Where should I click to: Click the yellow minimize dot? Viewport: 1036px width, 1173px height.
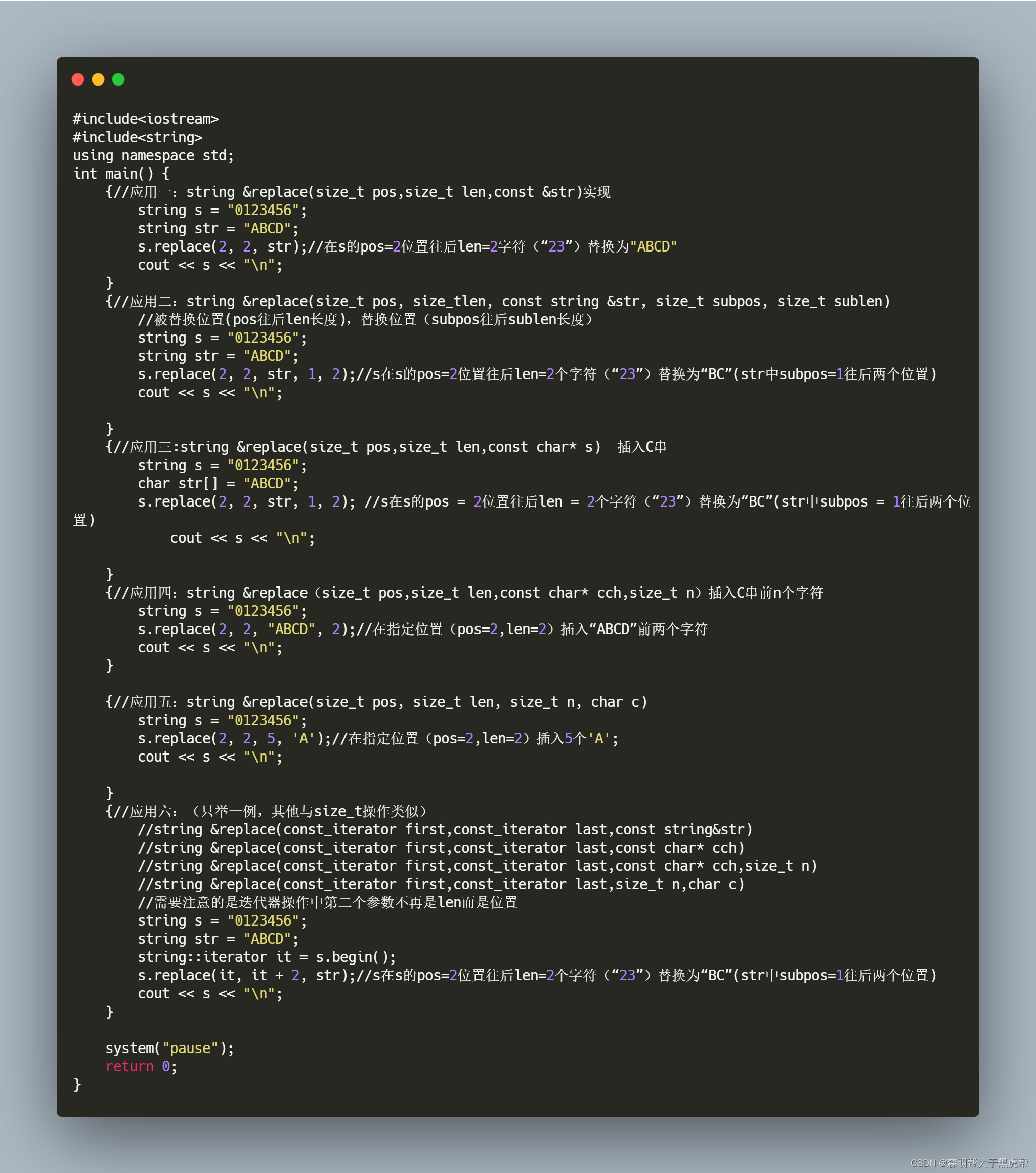[98, 79]
